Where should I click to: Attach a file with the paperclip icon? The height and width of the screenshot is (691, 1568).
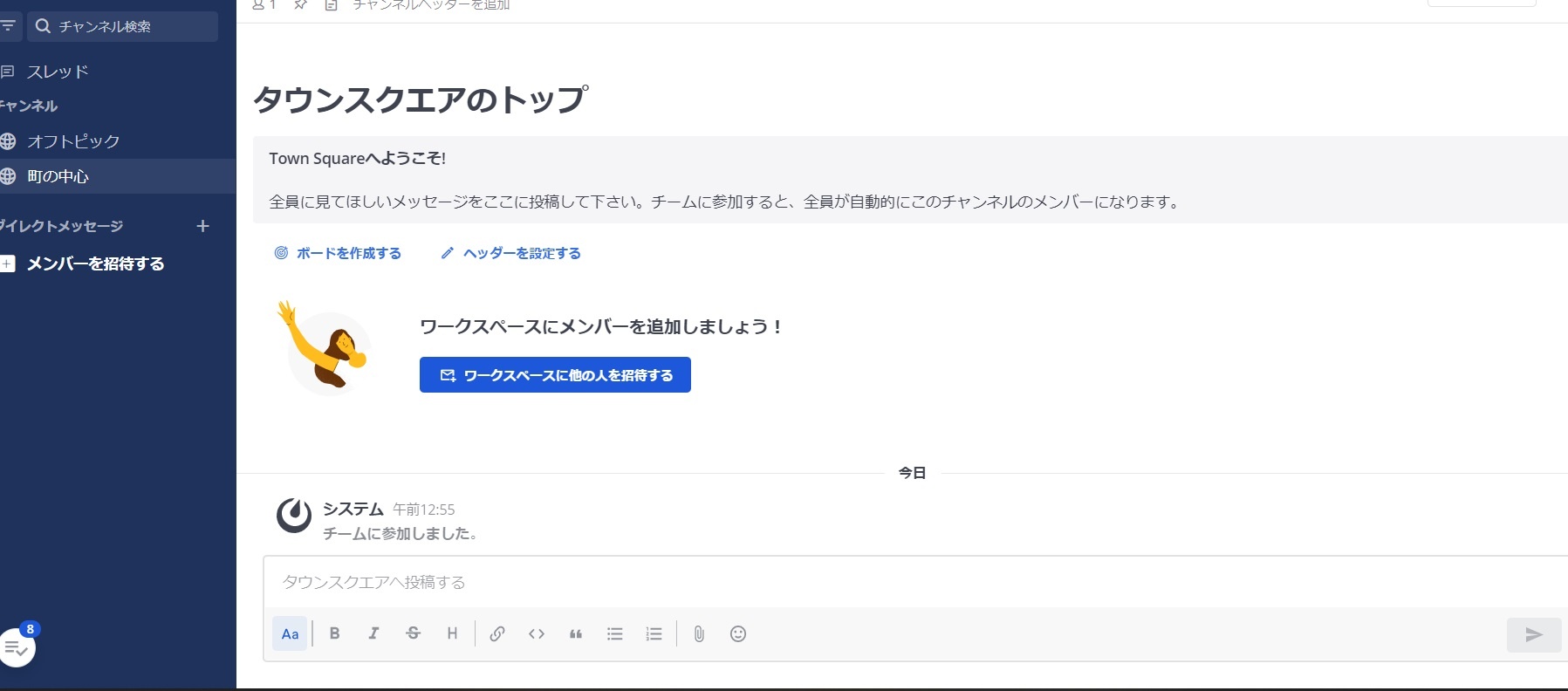coord(699,634)
